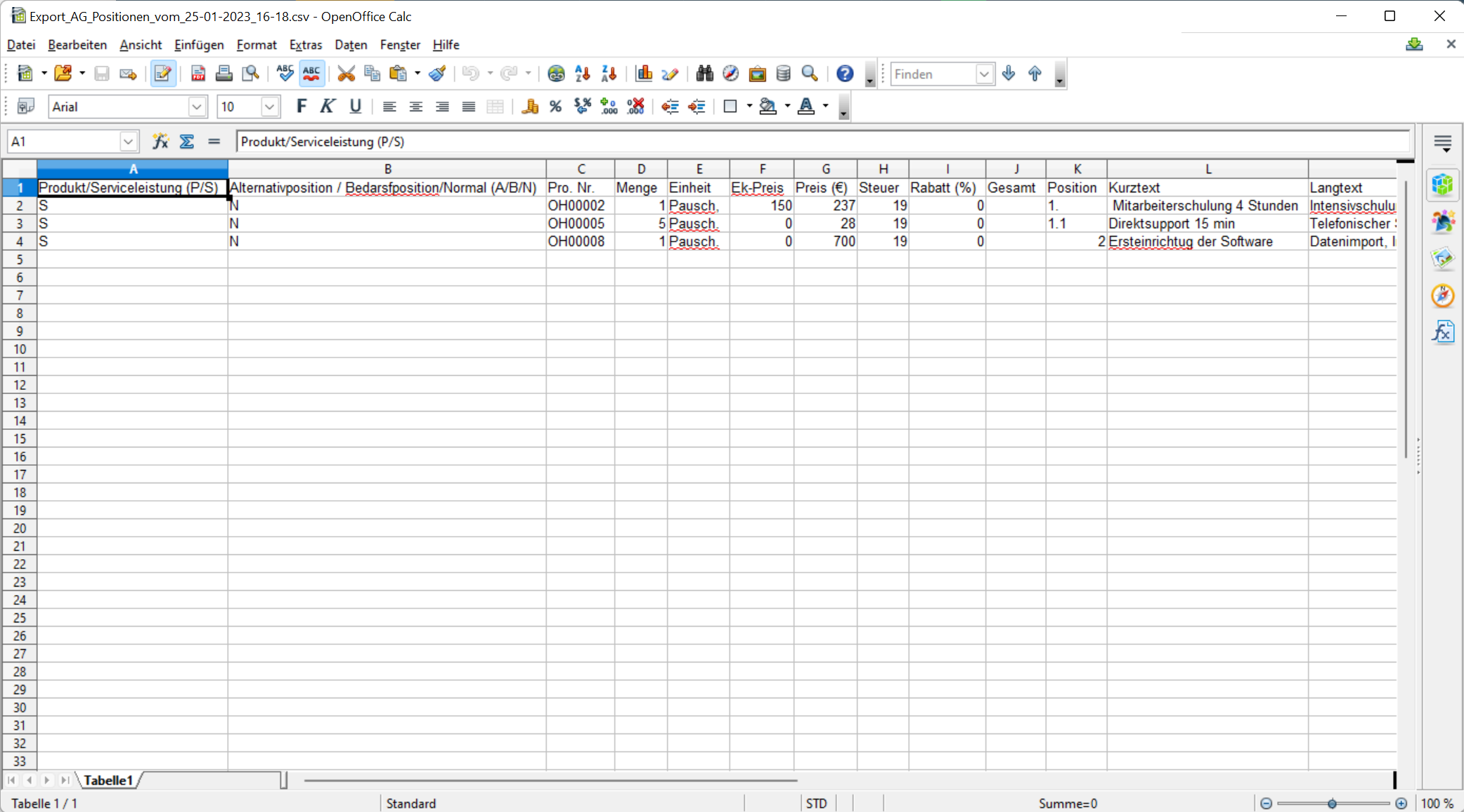Click the font color A swatch
This screenshot has width=1464, height=812.
point(806,107)
